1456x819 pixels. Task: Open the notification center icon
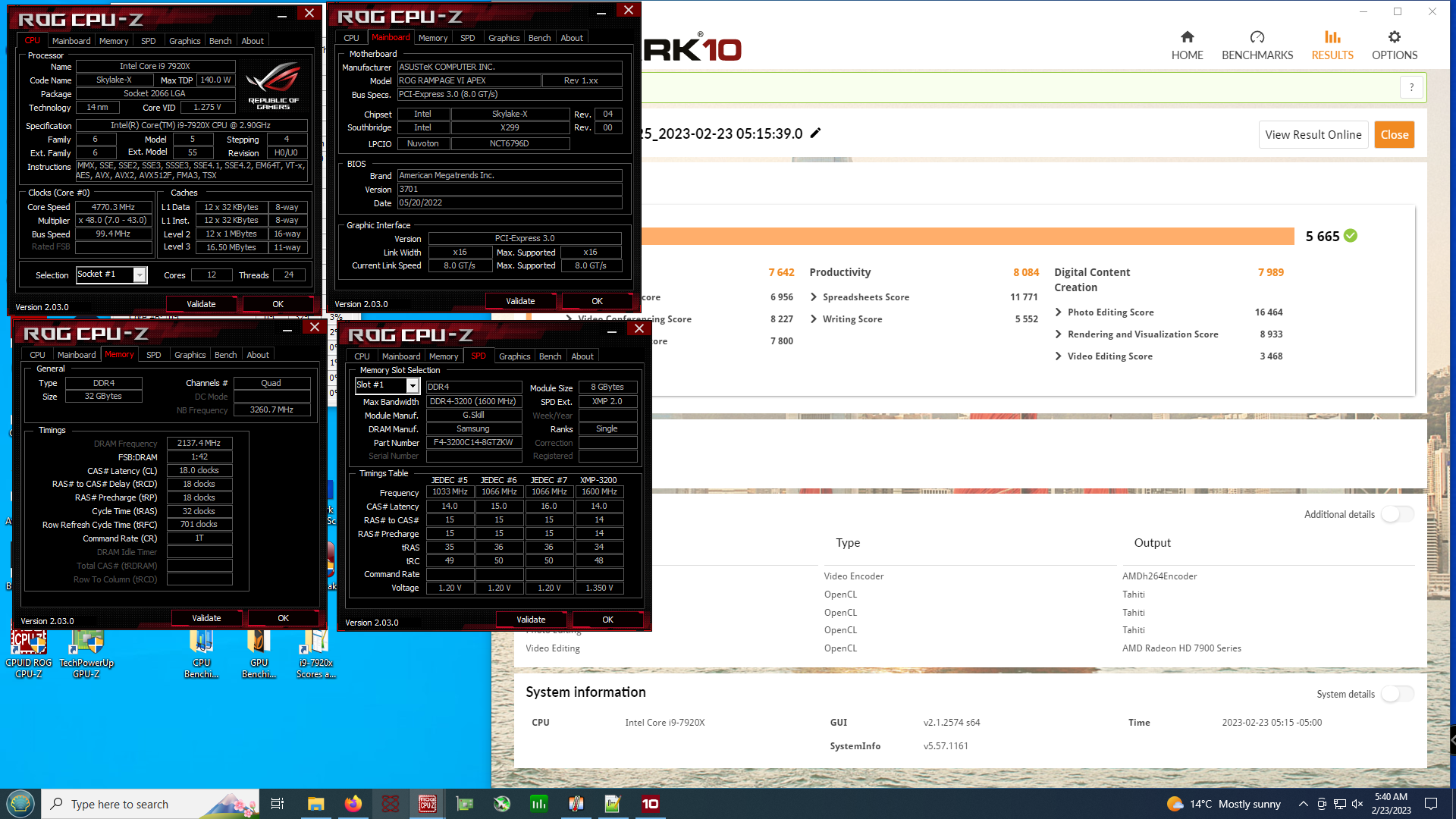point(1431,804)
